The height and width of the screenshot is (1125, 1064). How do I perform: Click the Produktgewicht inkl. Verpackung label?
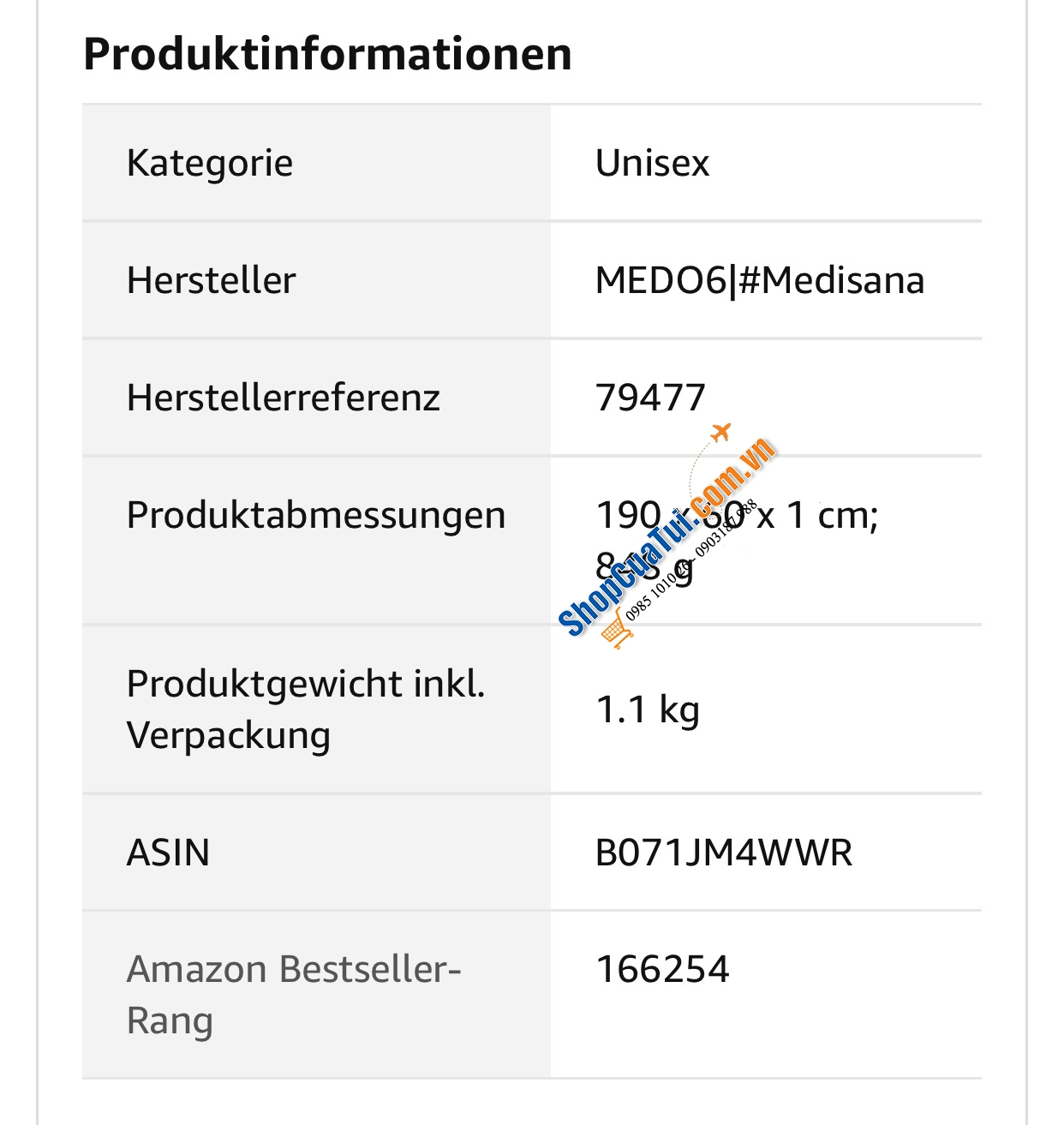point(305,709)
